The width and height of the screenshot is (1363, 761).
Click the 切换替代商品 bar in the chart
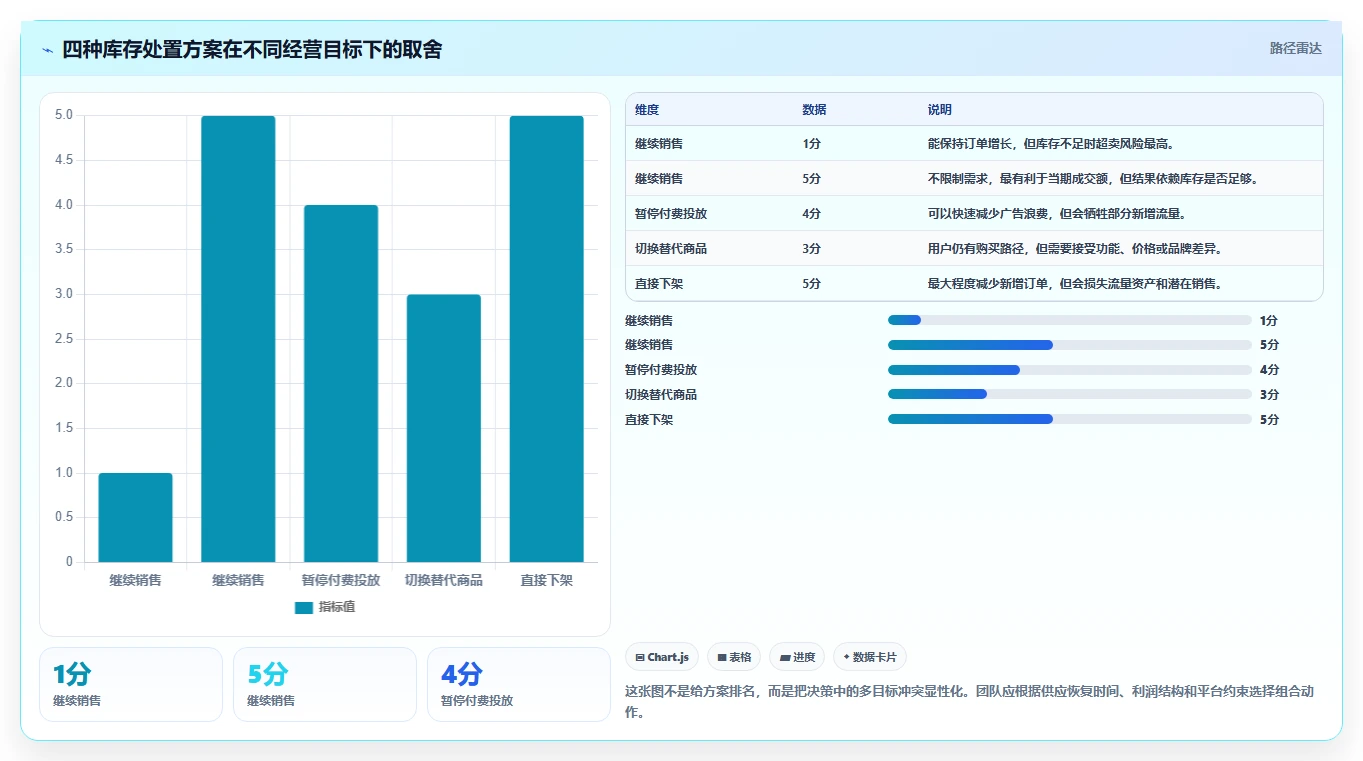[444, 428]
